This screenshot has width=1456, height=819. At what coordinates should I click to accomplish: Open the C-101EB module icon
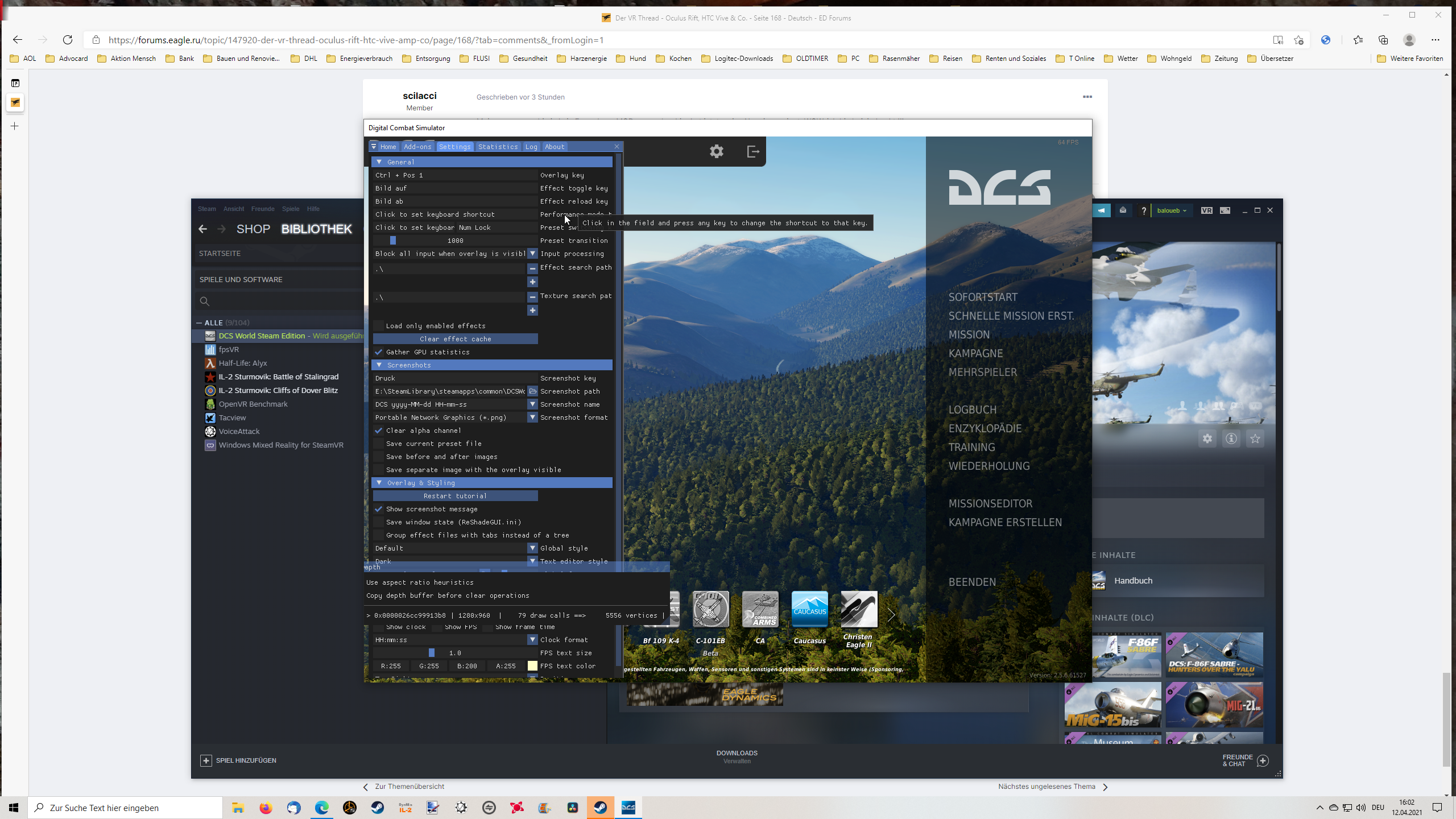[x=710, y=609]
